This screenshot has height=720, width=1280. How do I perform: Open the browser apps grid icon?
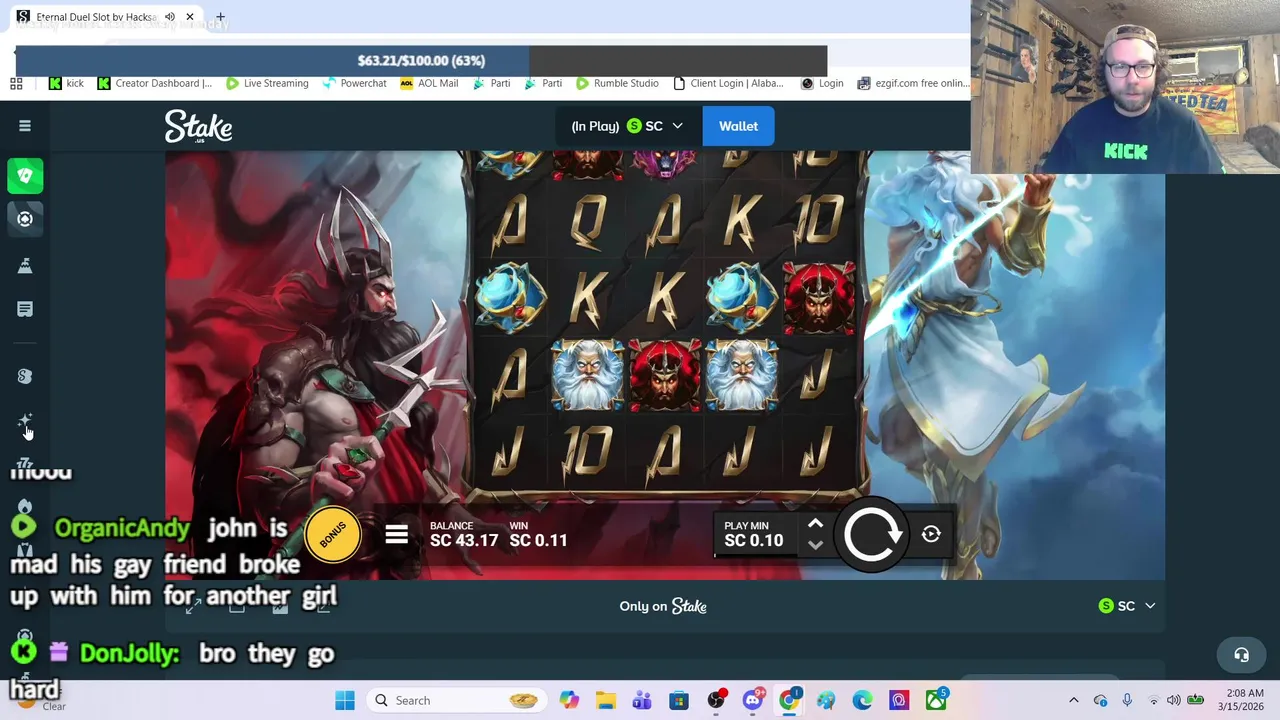click(16, 83)
